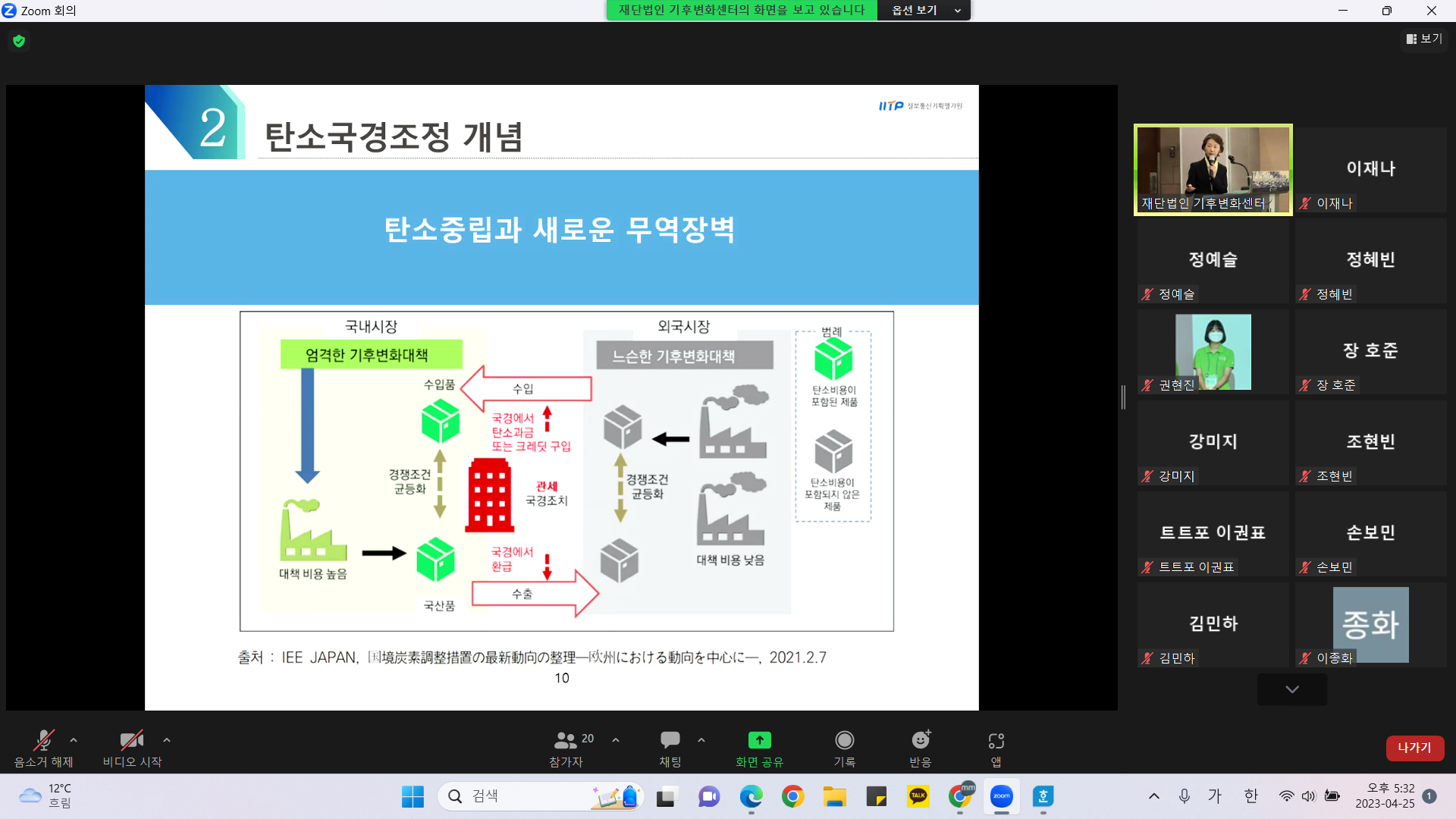Start video with the camera button
The width and height of the screenshot is (1456, 819).
pos(132,748)
